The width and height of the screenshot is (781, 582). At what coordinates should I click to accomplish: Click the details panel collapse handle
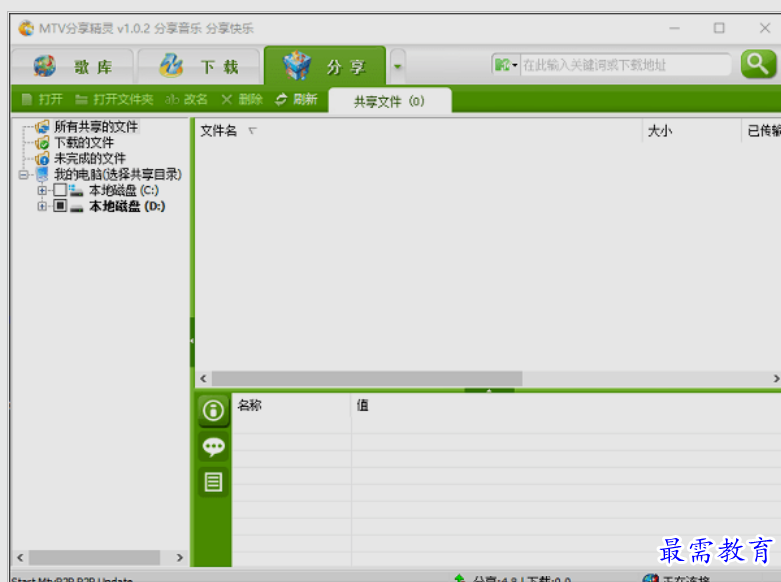click(x=489, y=391)
